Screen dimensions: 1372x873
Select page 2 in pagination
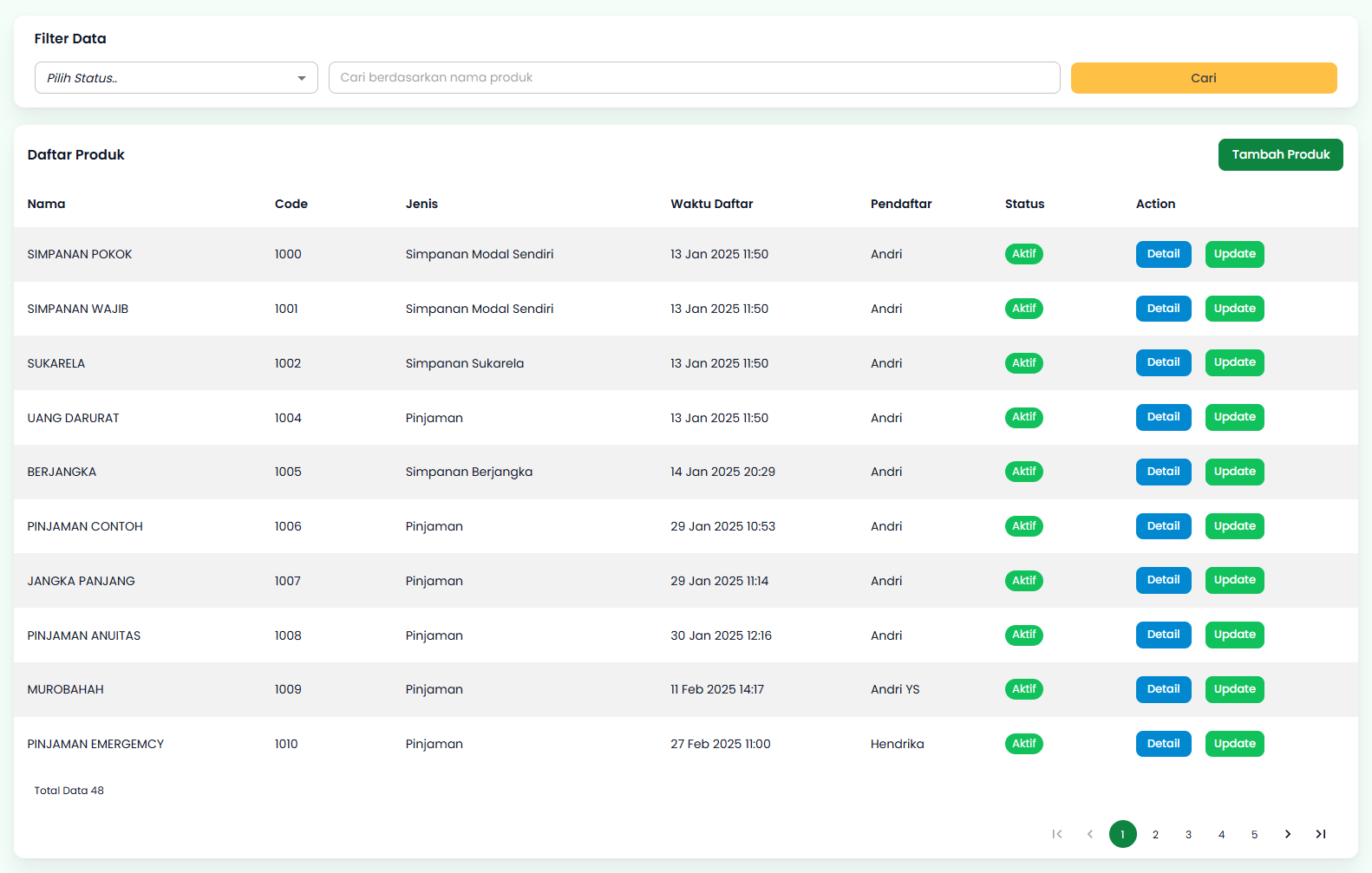[x=1155, y=834]
